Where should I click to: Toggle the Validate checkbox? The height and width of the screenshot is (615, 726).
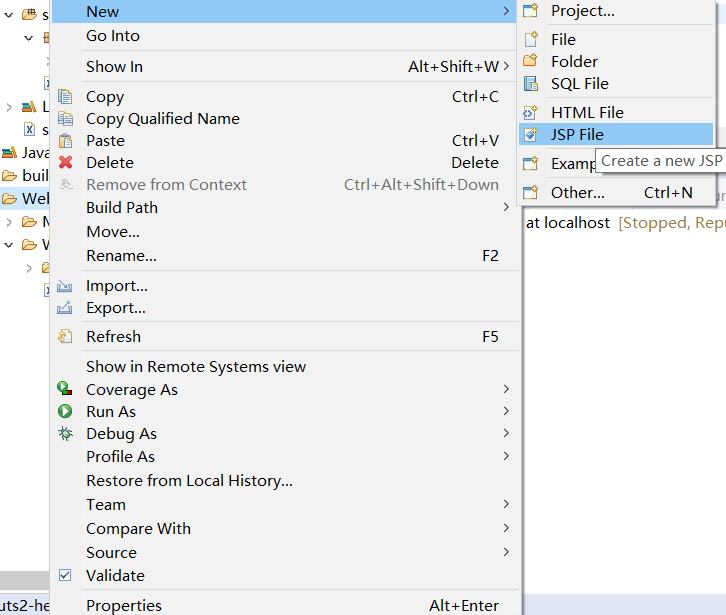click(x=65, y=575)
